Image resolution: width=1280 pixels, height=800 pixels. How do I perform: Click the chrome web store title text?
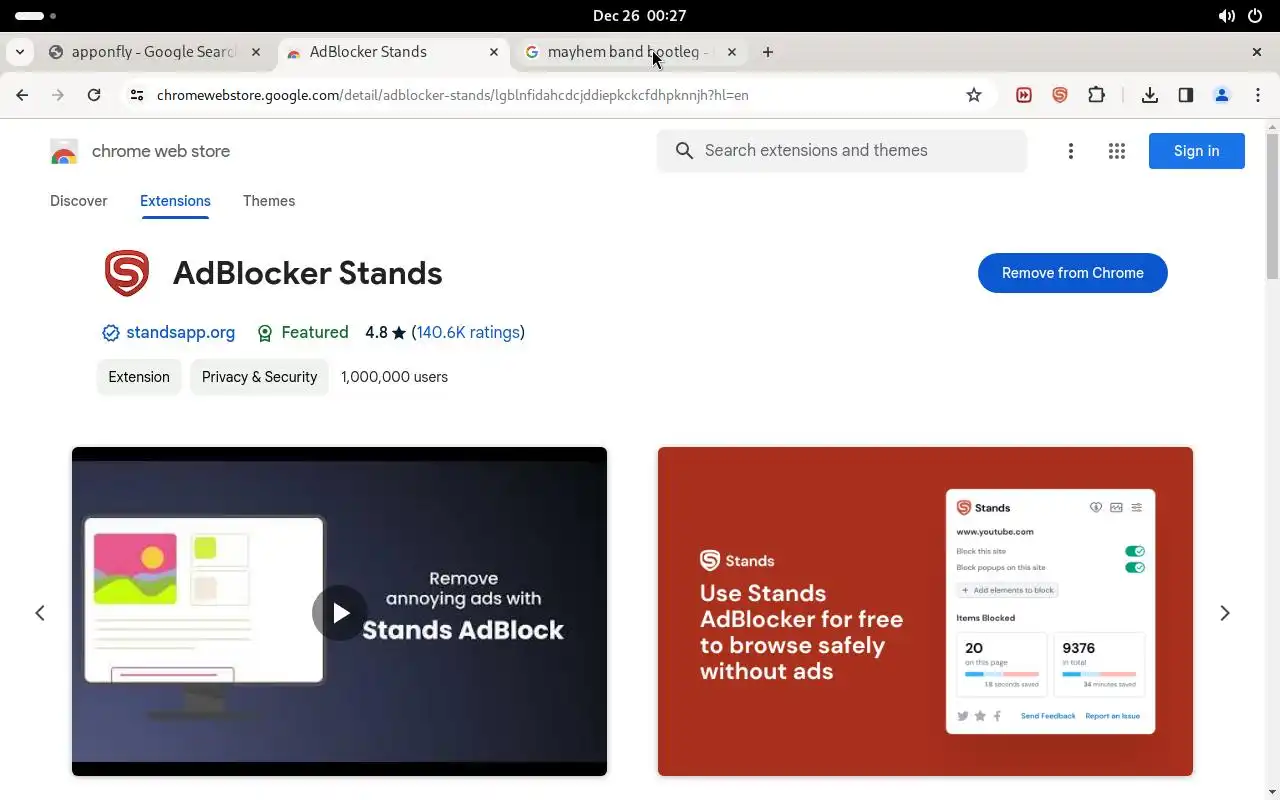point(161,151)
